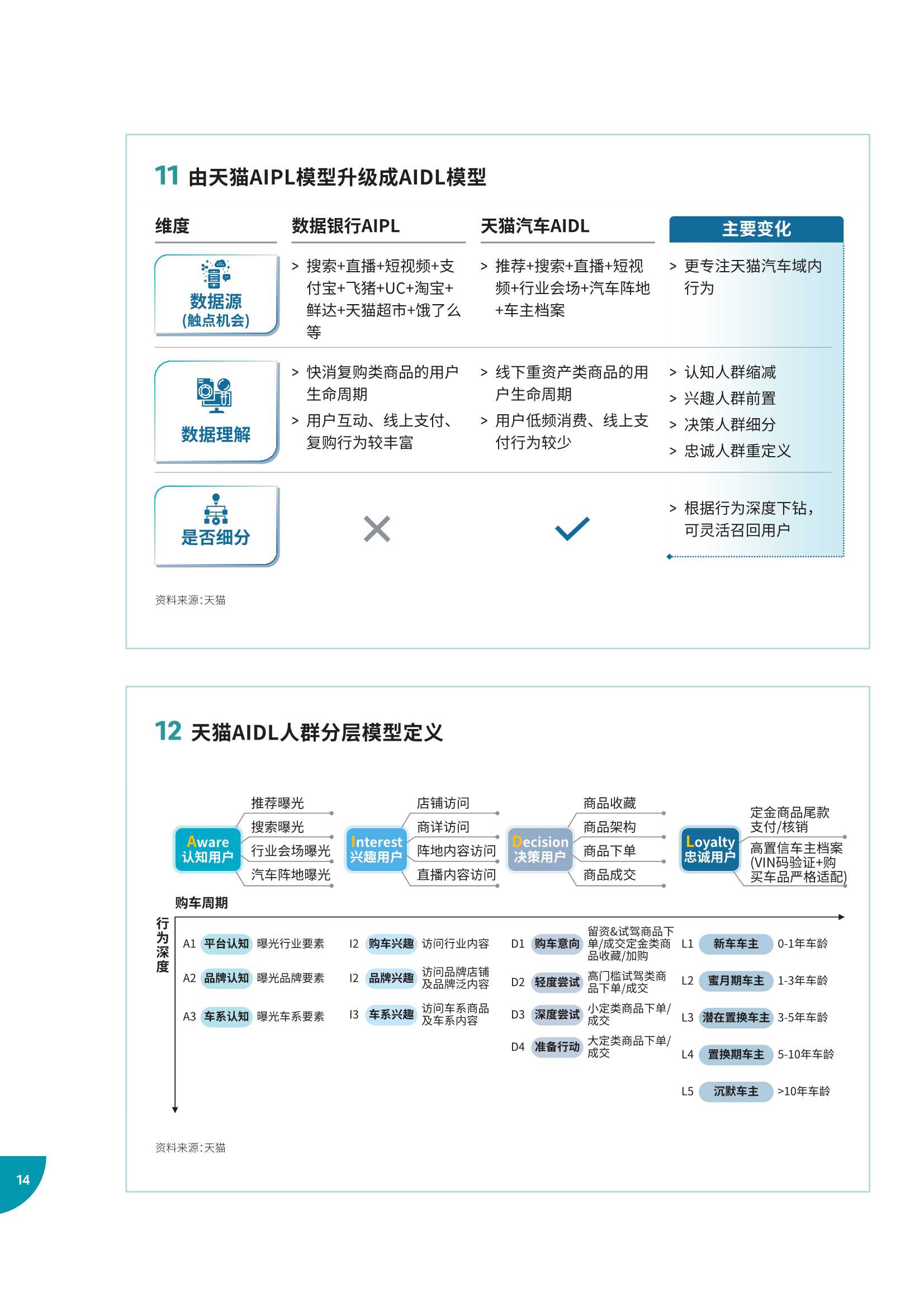This screenshot has width=924, height=1307.
Task: Click the bullet 决策人群细分
Action: pos(730,425)
